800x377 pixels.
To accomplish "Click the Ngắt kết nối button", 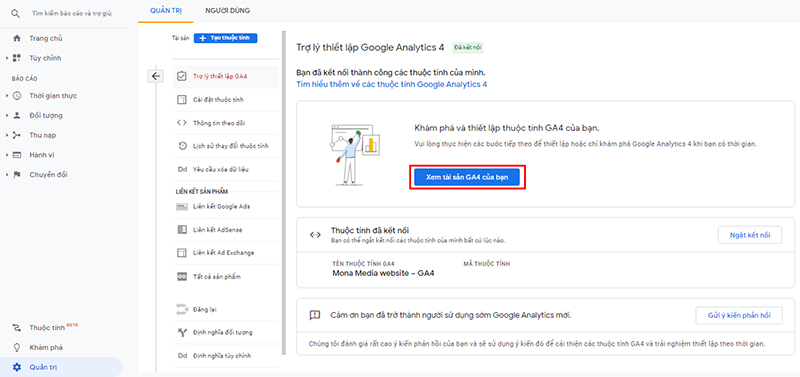I will [749, 235].
